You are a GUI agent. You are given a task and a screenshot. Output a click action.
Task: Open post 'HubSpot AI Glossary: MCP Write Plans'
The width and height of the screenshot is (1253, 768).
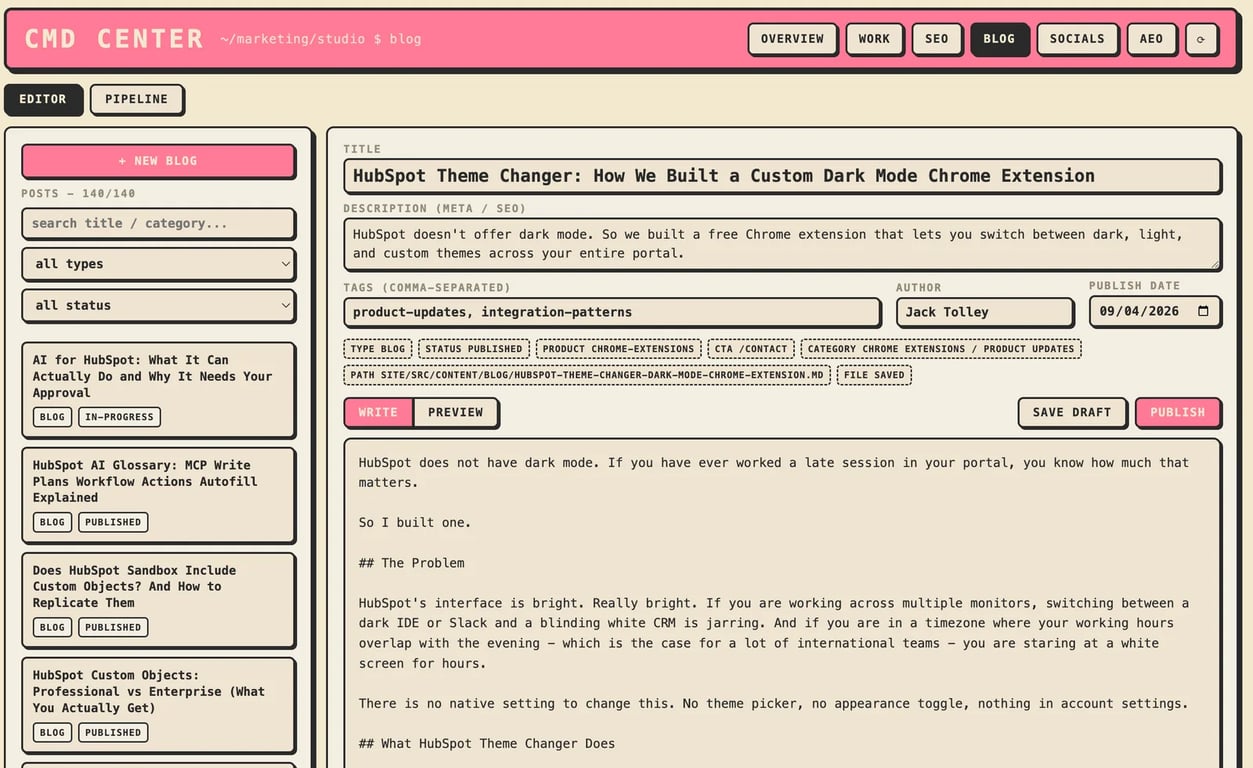(158, 495)
